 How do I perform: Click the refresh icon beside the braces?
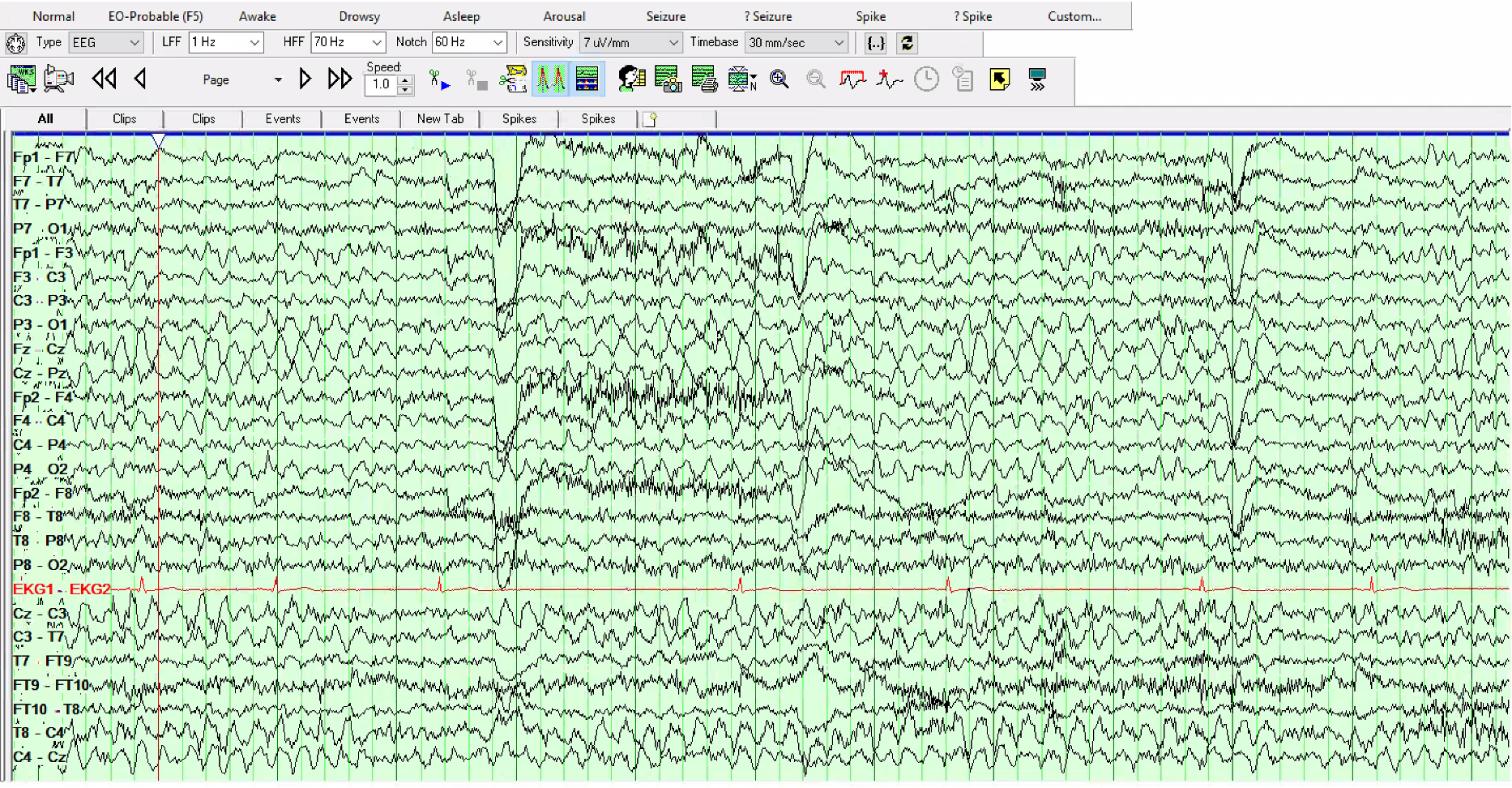(908, 43)
